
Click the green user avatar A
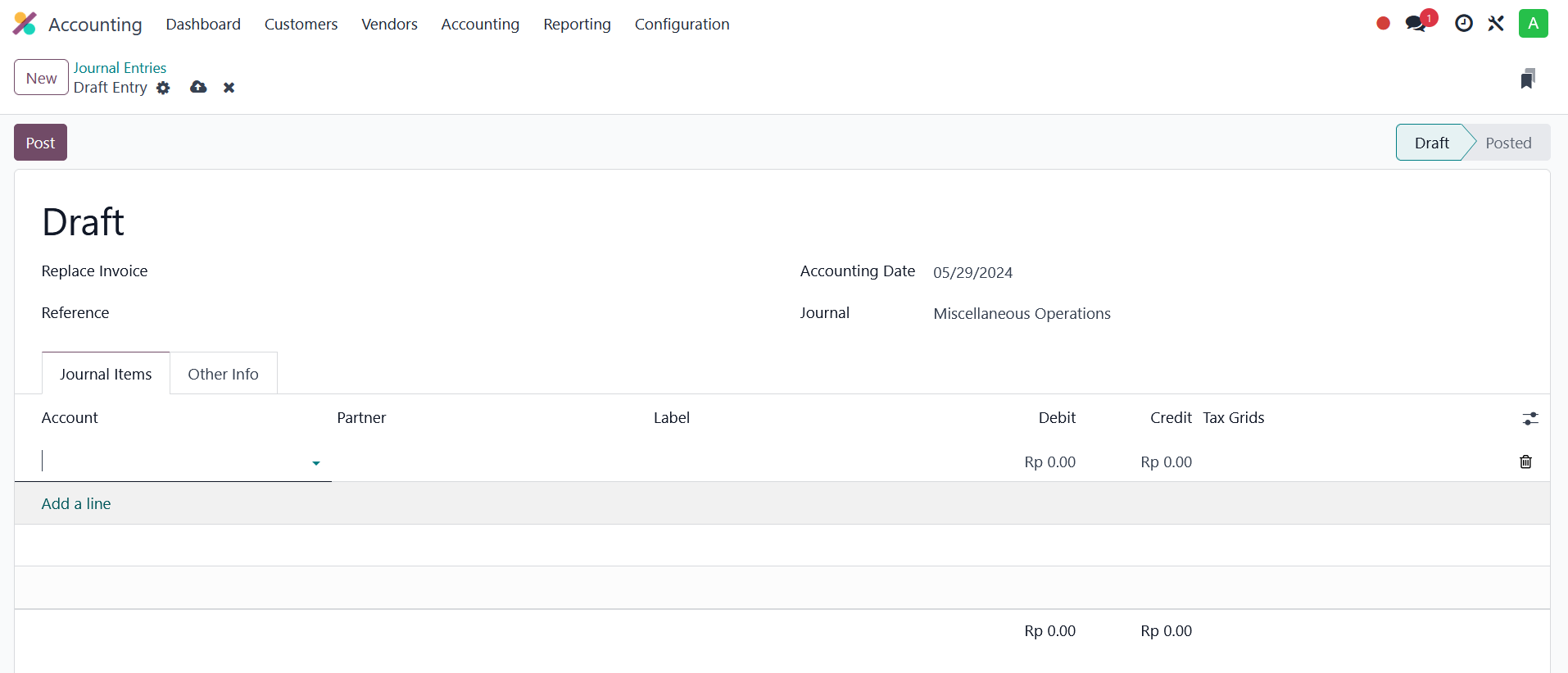pyautogui.click(x=1533, y=24)
